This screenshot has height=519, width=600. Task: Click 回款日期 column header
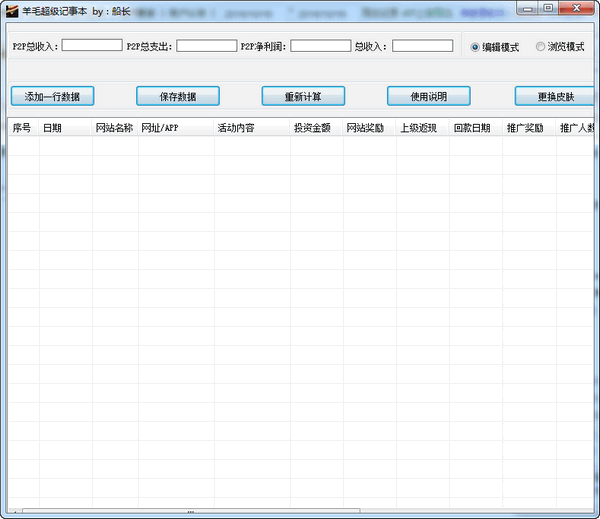(x=476, y=128)
